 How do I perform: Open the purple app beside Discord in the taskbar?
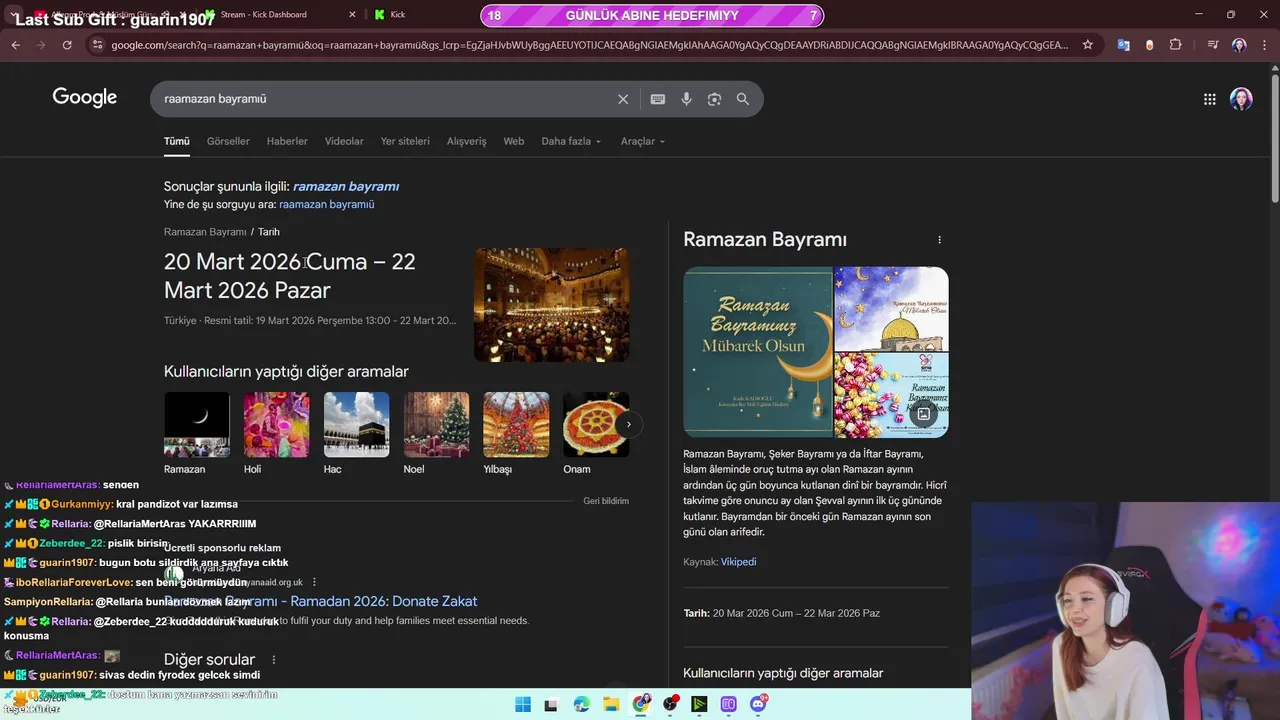click(x=728, y=704)
